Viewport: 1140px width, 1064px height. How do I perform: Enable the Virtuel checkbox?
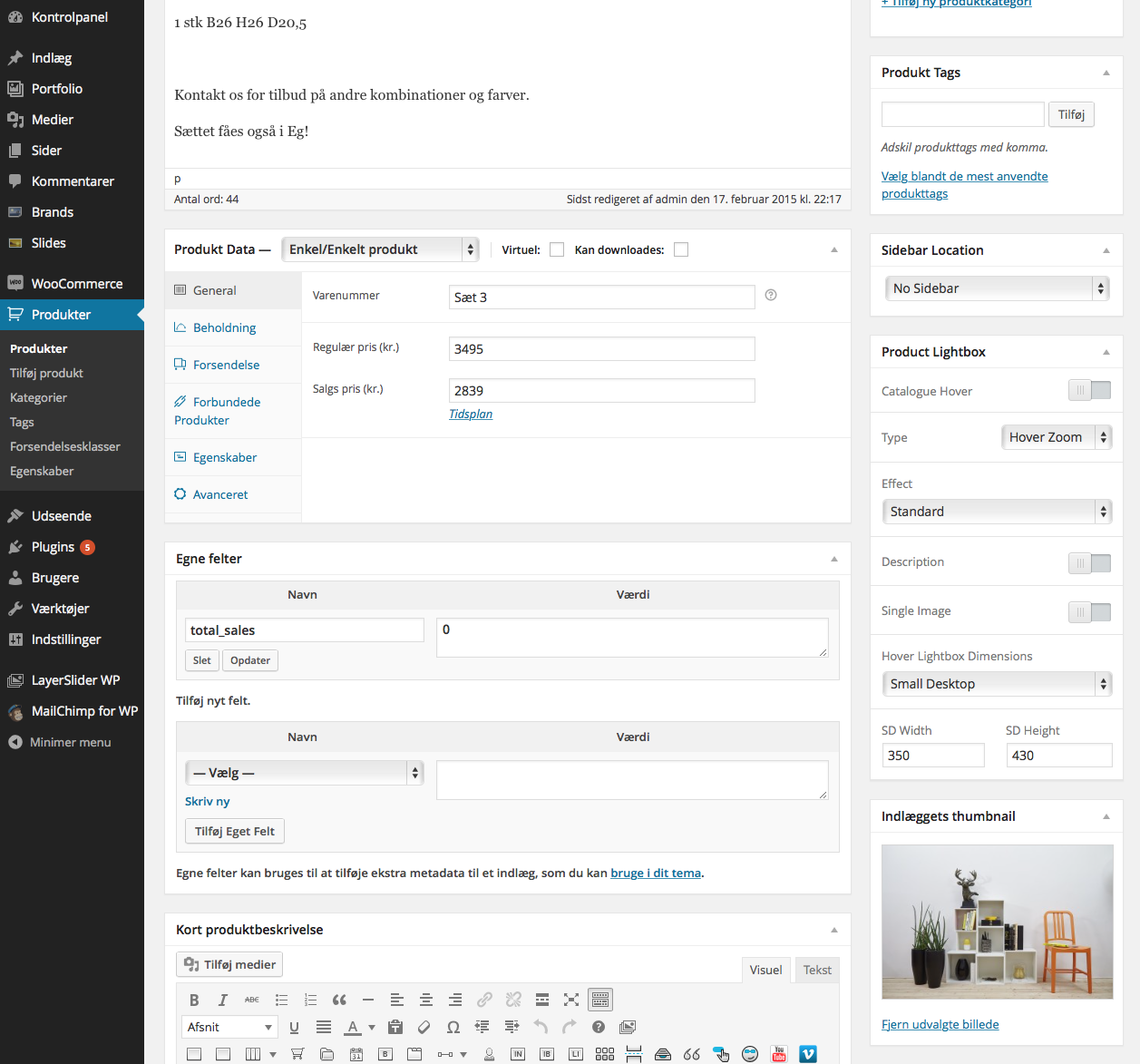[x=557, y=250]
